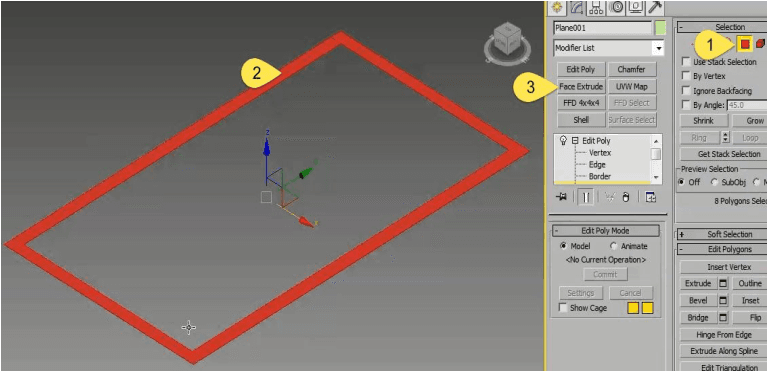Viewport: 768px width, 371px height.
Task: Click the Extrude polygons button
Action: [x=698, y=284]
